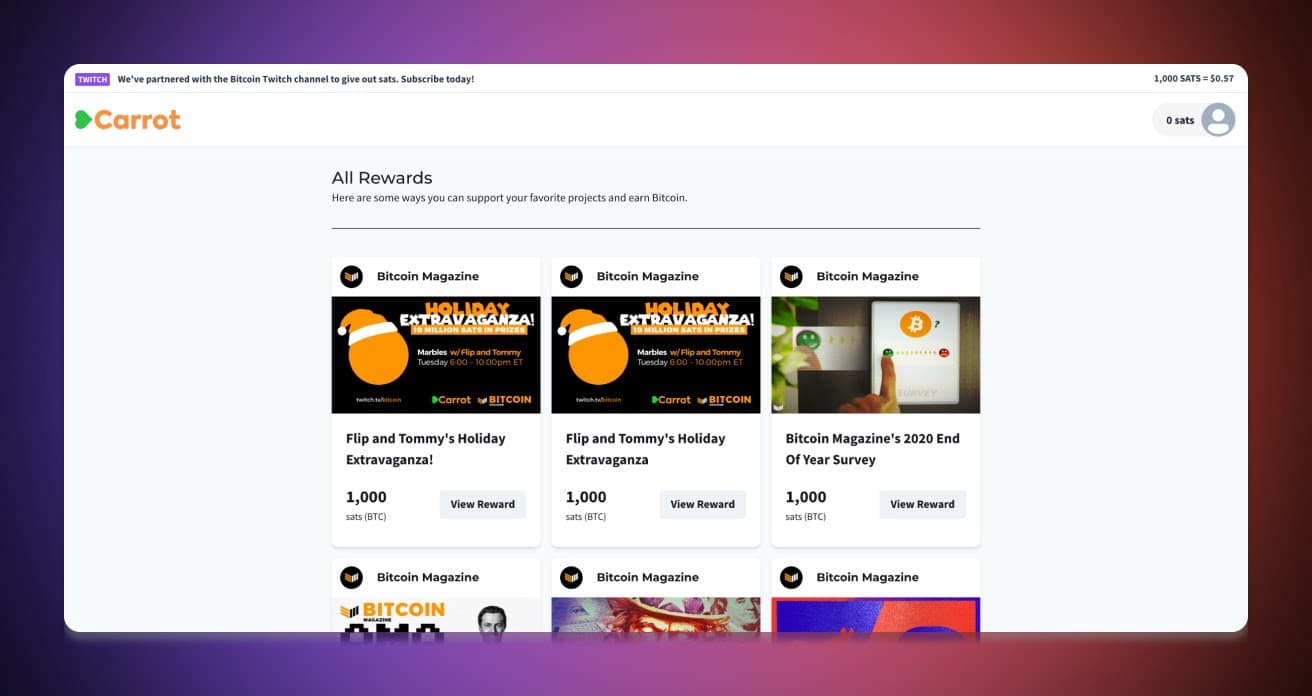This screenshot has height=696, width=1312.
Task: Open first Holiday Extravaganza banner thumbnail
Action: click(436, 355)
